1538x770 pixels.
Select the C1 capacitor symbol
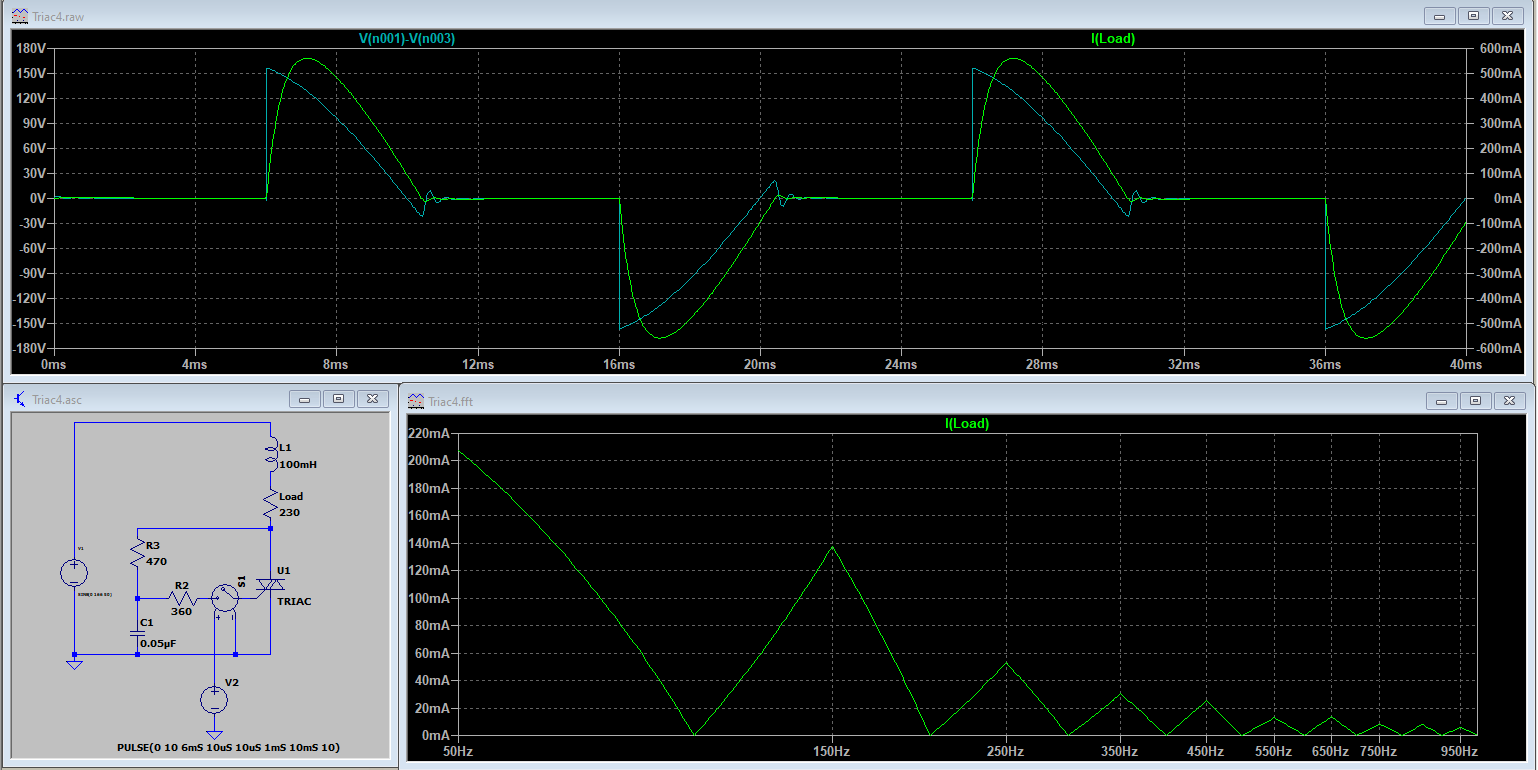pyautogui.click(x=137, y=633)
